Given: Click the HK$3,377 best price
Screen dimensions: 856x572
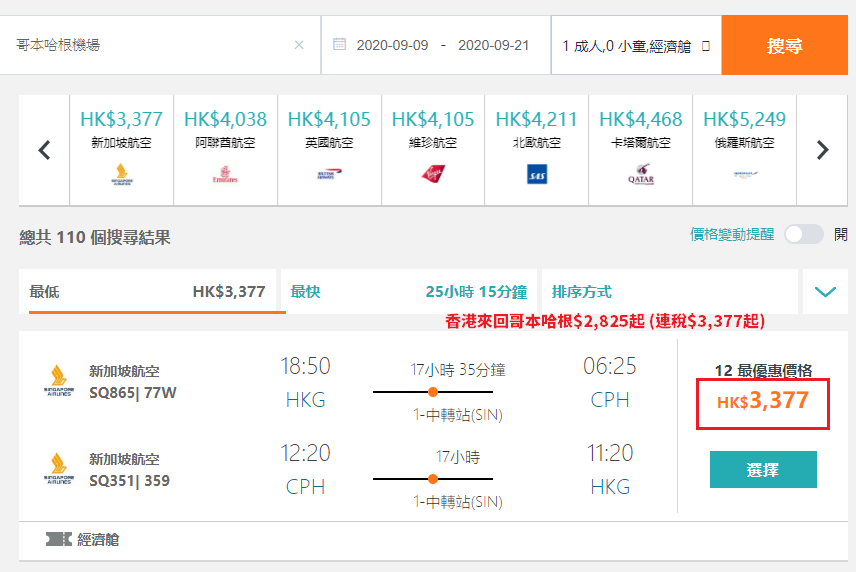Looking at the screenshot, I should coord(763,401).
